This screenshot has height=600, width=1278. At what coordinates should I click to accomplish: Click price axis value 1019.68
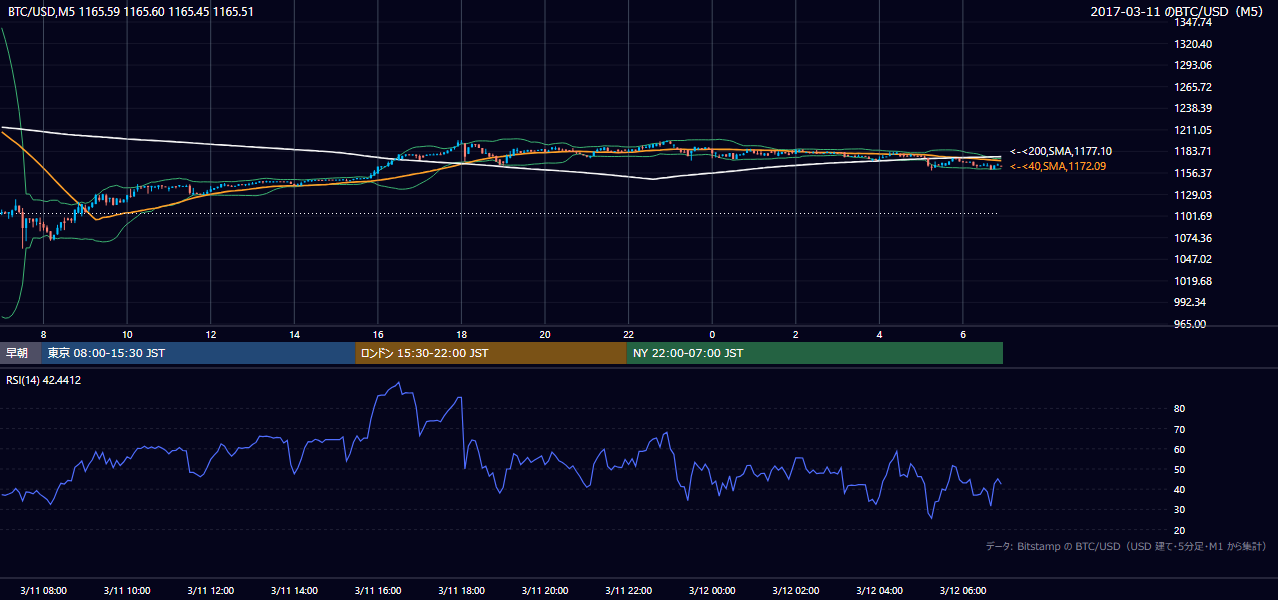1195,281
